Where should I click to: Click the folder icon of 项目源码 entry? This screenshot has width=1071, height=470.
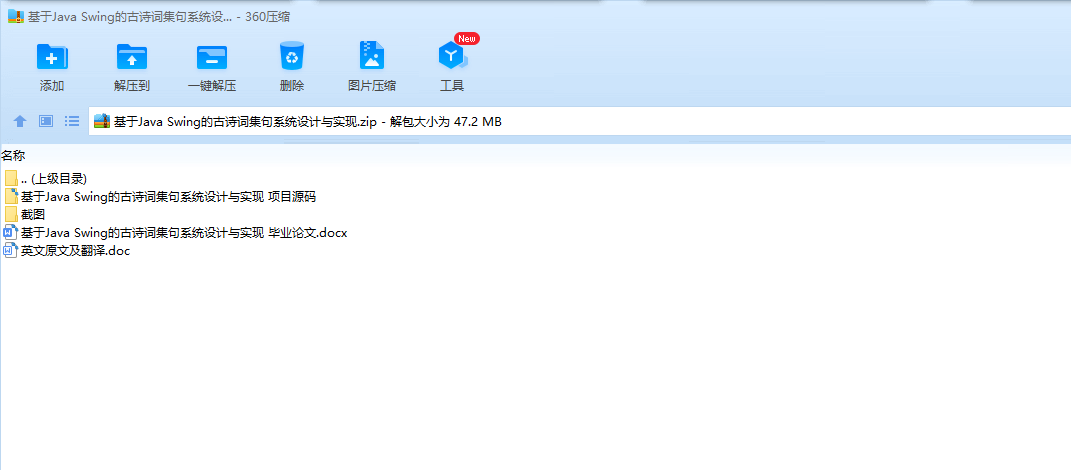tap(10, 197)
